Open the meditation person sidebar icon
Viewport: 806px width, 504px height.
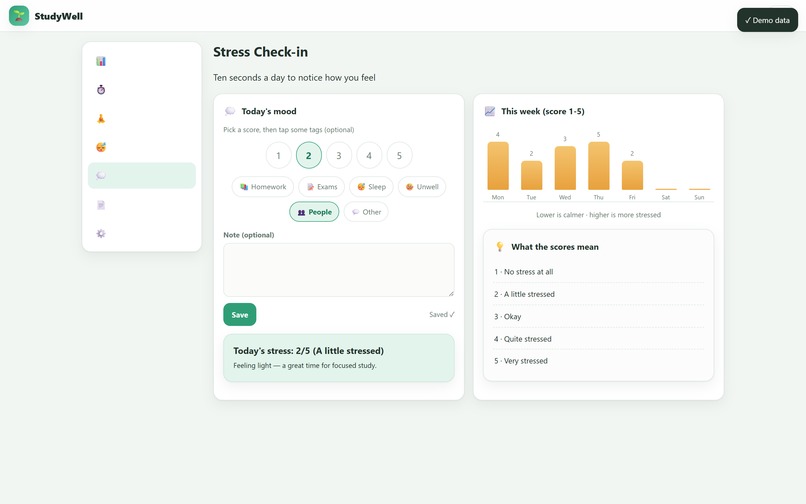[x=101, y=119]
